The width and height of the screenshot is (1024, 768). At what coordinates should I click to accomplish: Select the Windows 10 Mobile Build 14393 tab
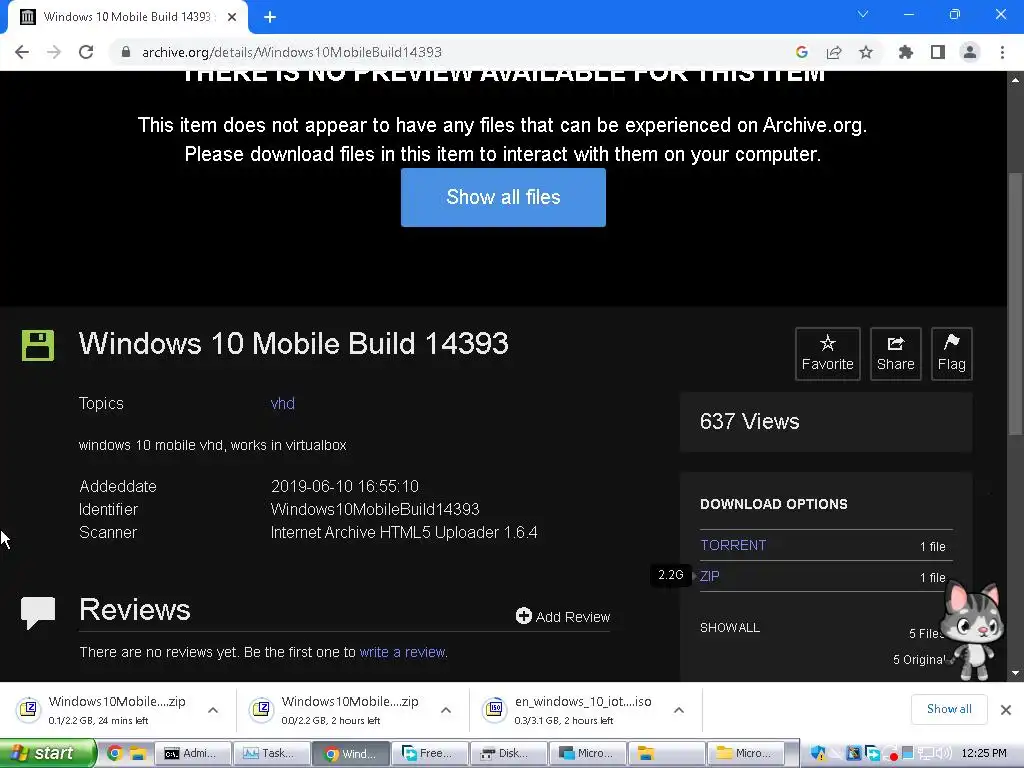click(127, 17)
